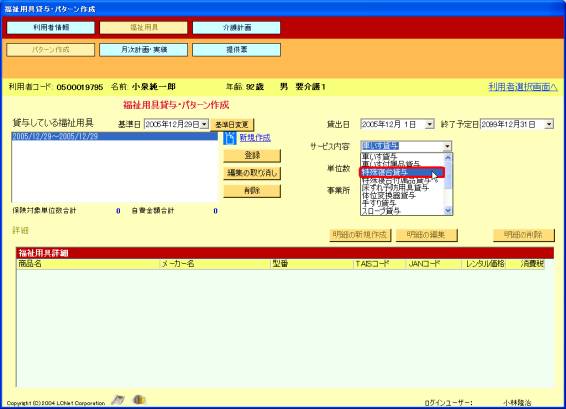Open the 基準日 date dropdown
Image resolution: width=566 pixels, height=409 pixels.
pos(204,125)
